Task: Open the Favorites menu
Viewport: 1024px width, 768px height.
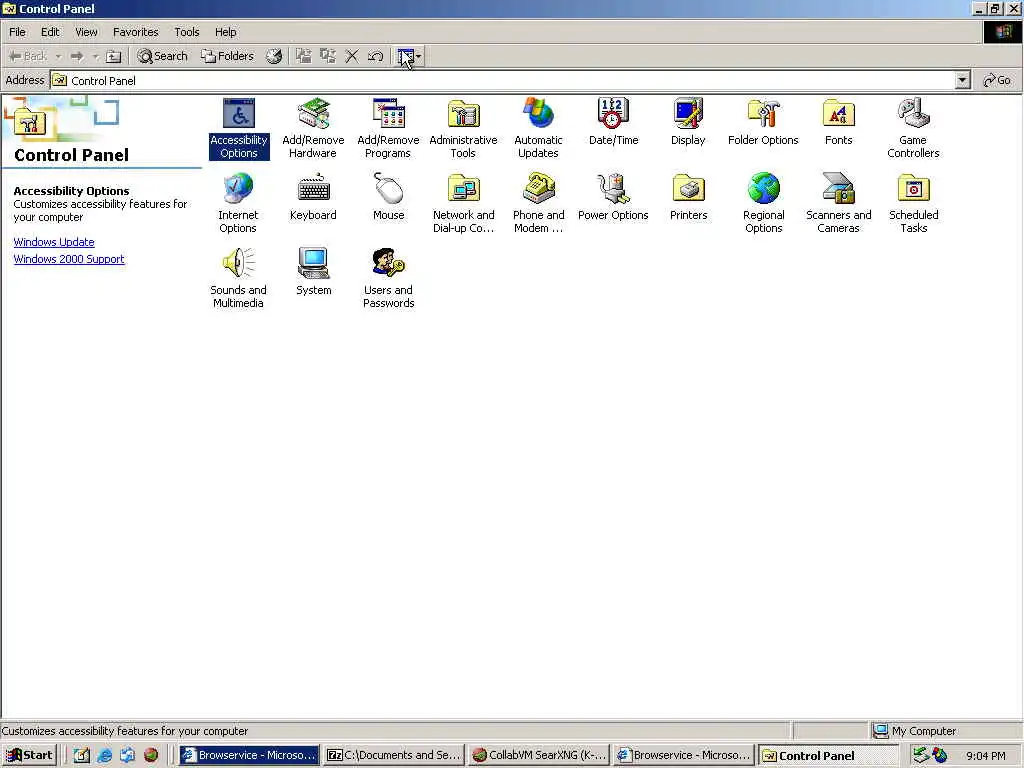Action: click(136, 32)
